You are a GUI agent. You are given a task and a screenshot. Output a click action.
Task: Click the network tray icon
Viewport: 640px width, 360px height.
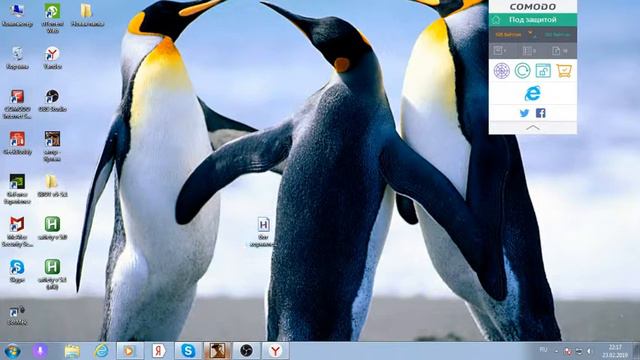[x=579, y=351]
